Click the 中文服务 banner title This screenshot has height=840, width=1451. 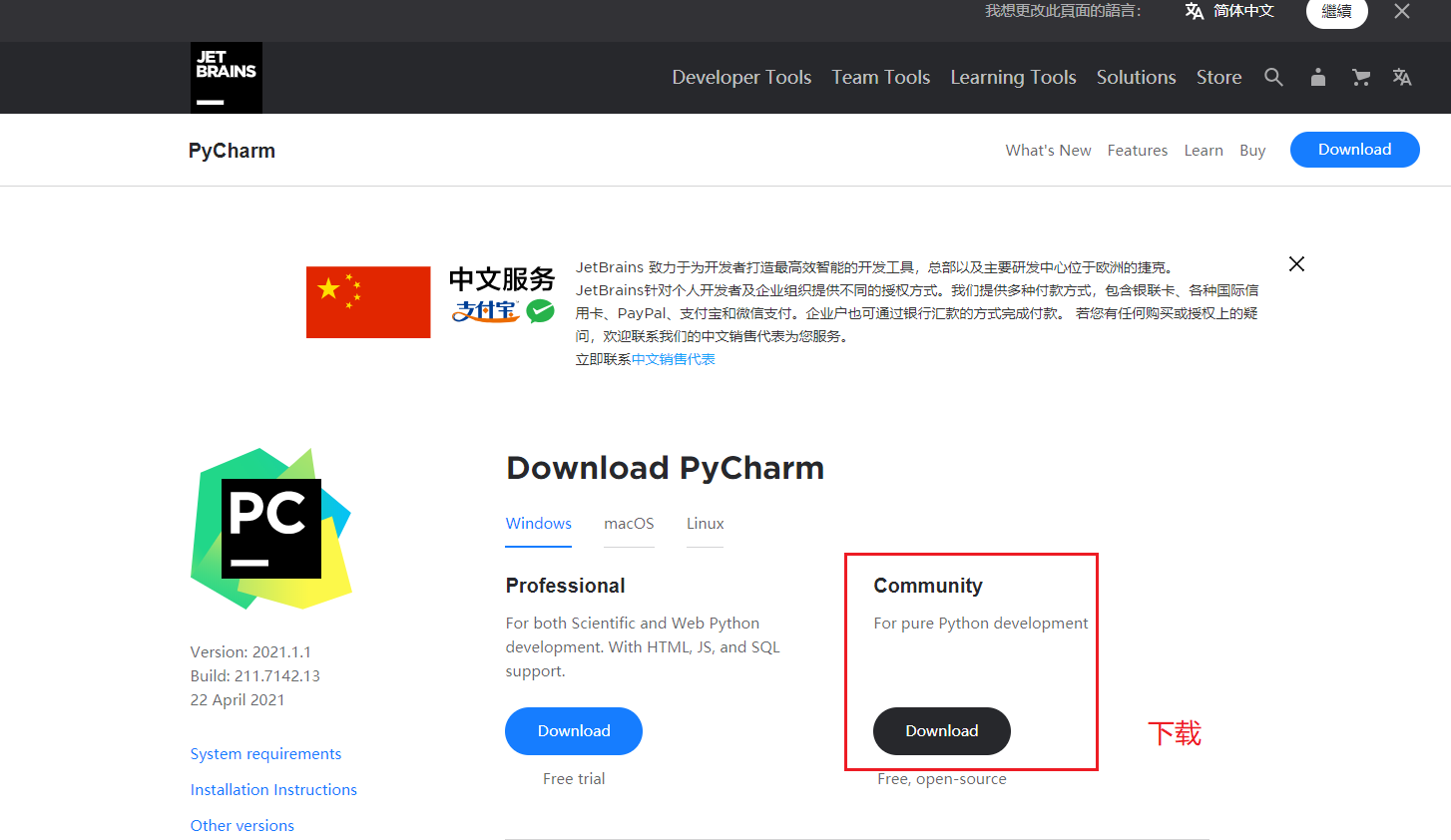[x=502, y=278]
